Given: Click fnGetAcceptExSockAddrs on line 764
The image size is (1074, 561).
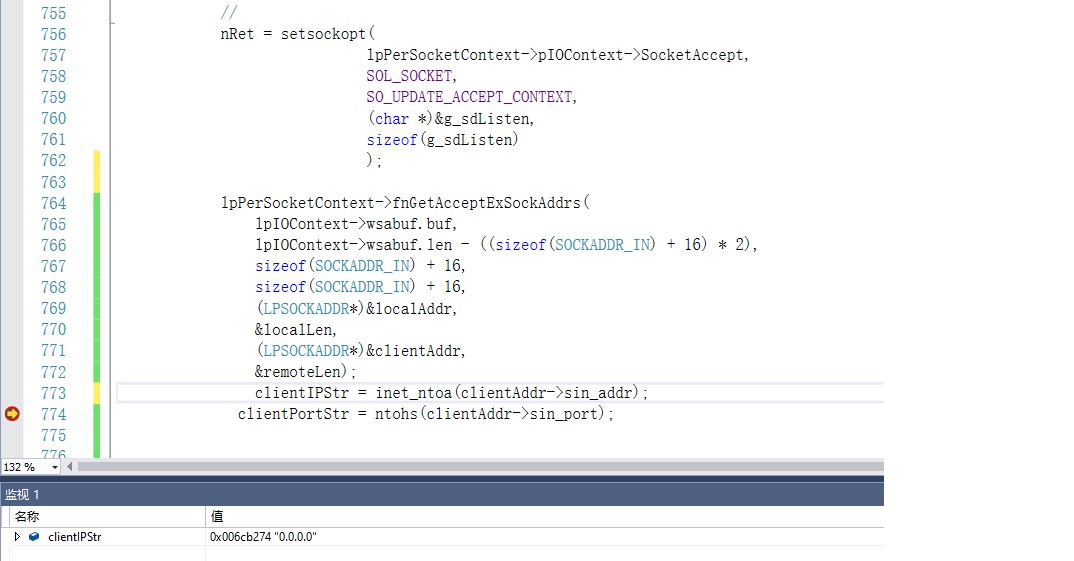Looking at the screenshot, I should 486,203.
